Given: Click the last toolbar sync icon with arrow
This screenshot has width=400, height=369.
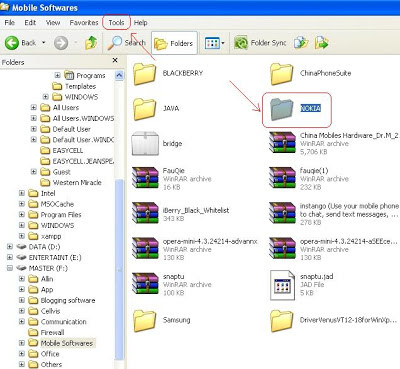Looking at the screenshot, I should click(x=322, y=43).
